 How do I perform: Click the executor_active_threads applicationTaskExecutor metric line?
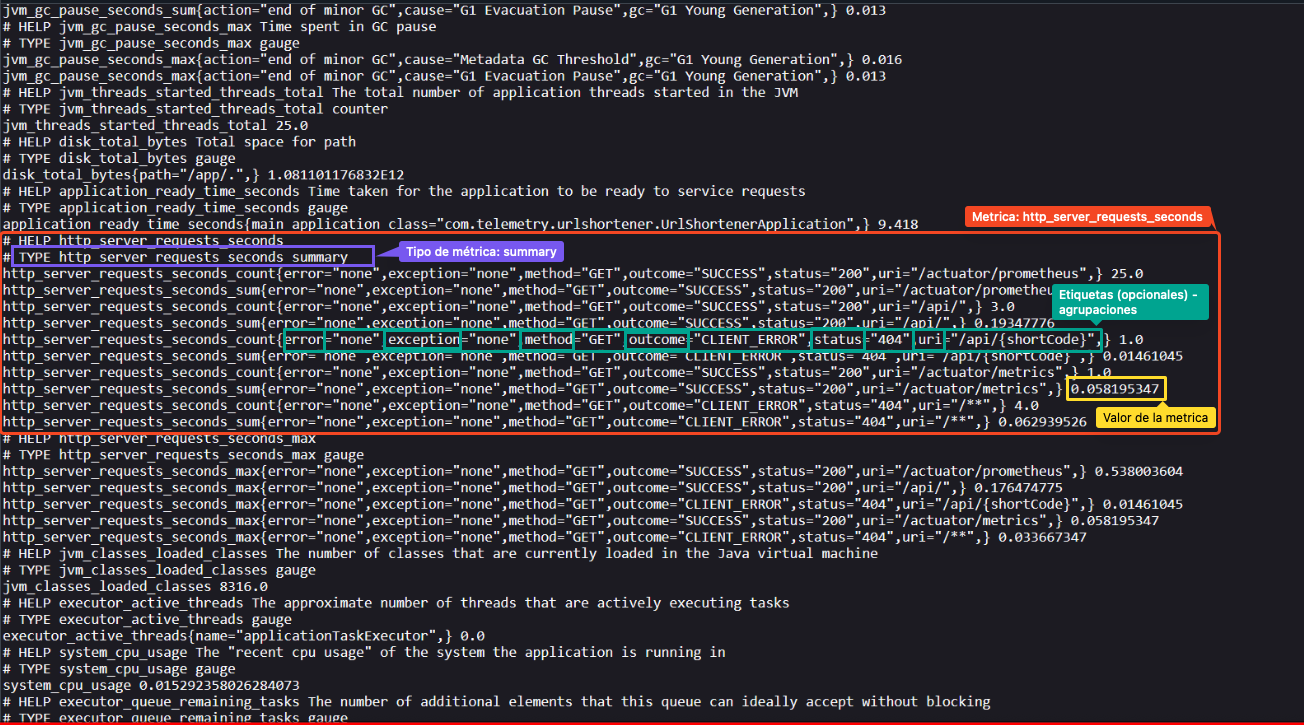click(x=243, y=635)
